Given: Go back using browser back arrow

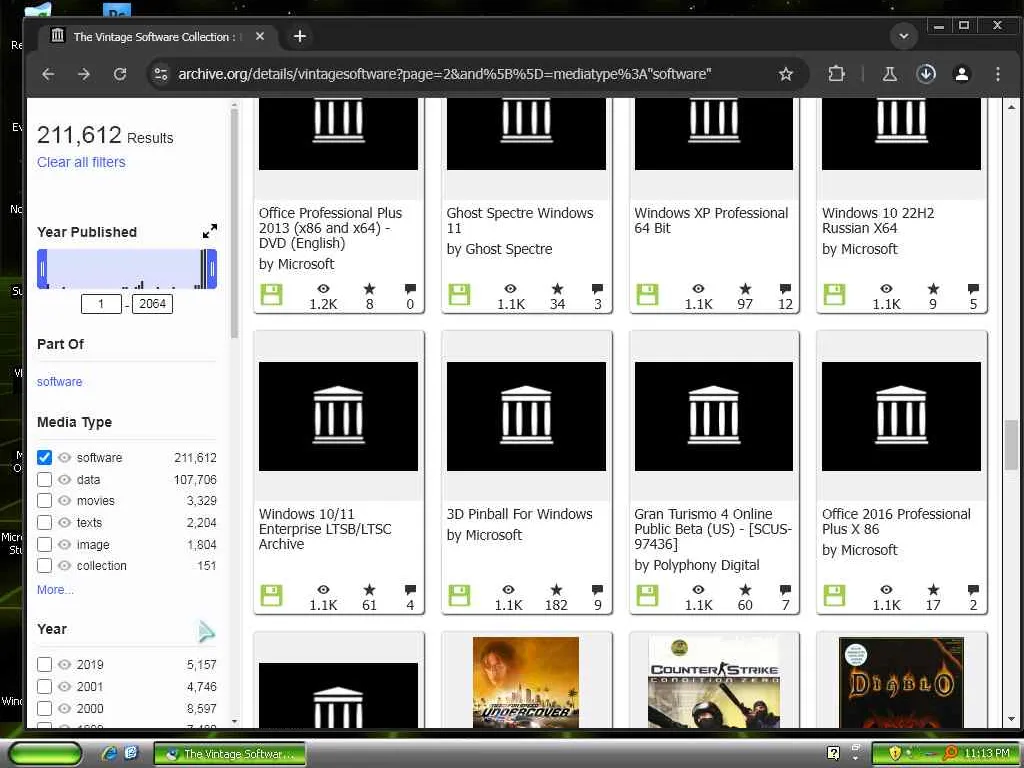Looking at the screenshot, I should [48, 74].
